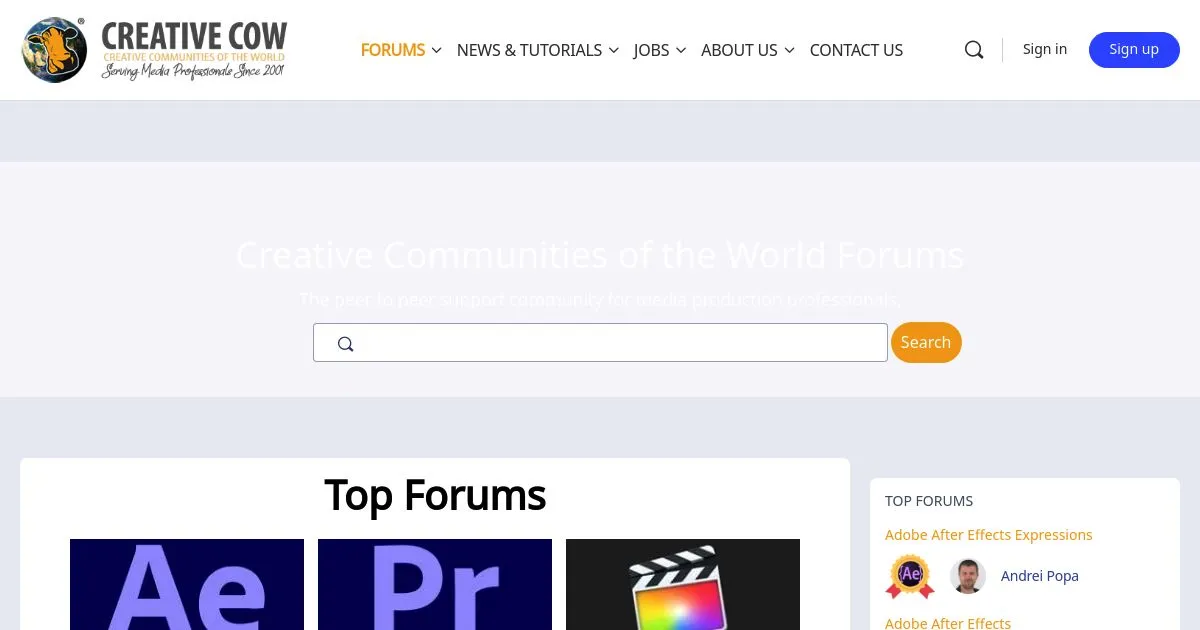This screenshot has height=630, width=1200.
Task: Click the After Effects award badge icon
Action: (910, 576)
